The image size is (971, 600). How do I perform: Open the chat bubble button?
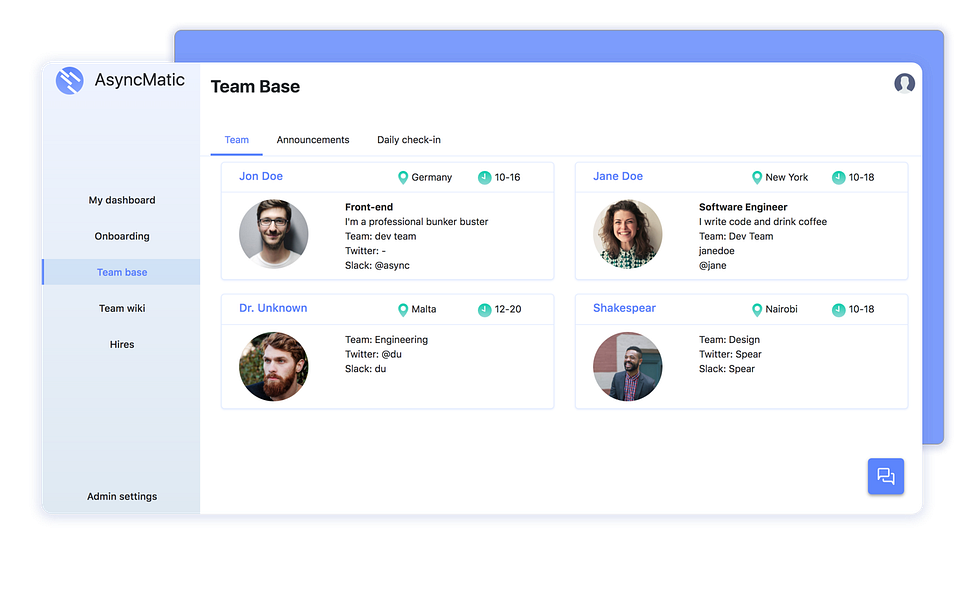point(886,476)
